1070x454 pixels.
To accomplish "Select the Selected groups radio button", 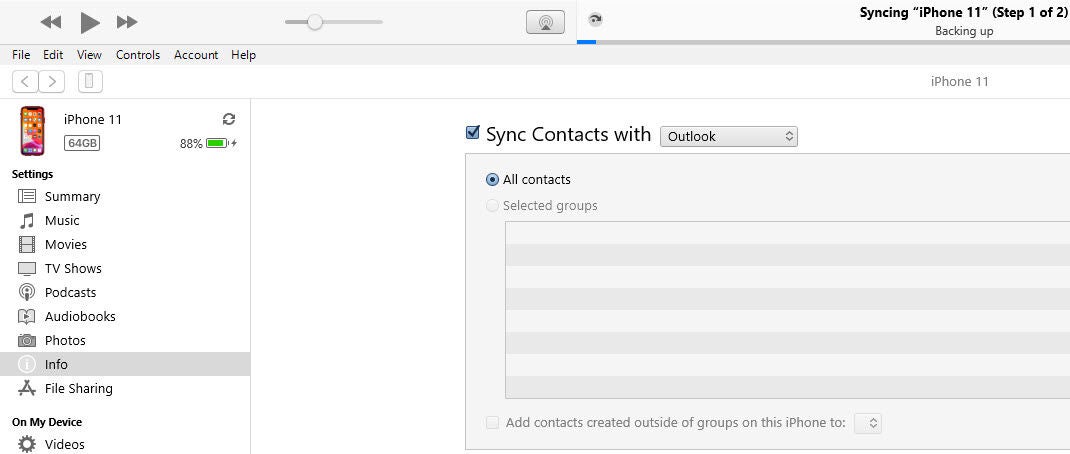I will tap(492, 205).
